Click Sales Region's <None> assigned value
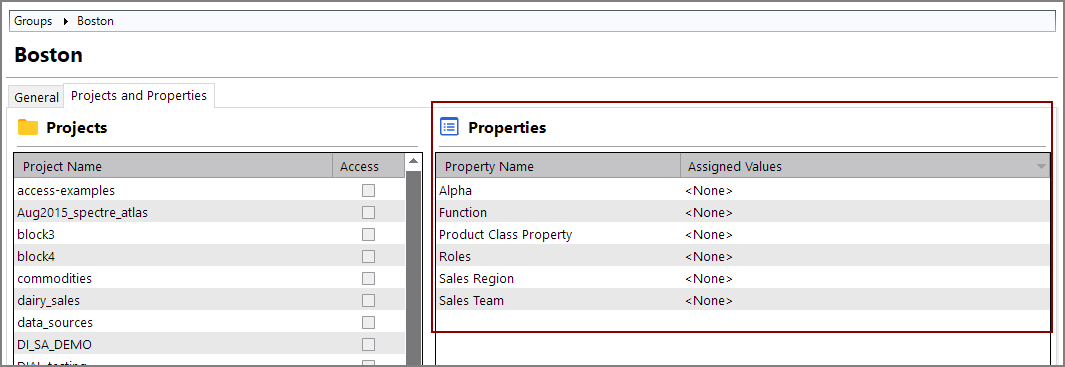 click(x=708, y=279)
